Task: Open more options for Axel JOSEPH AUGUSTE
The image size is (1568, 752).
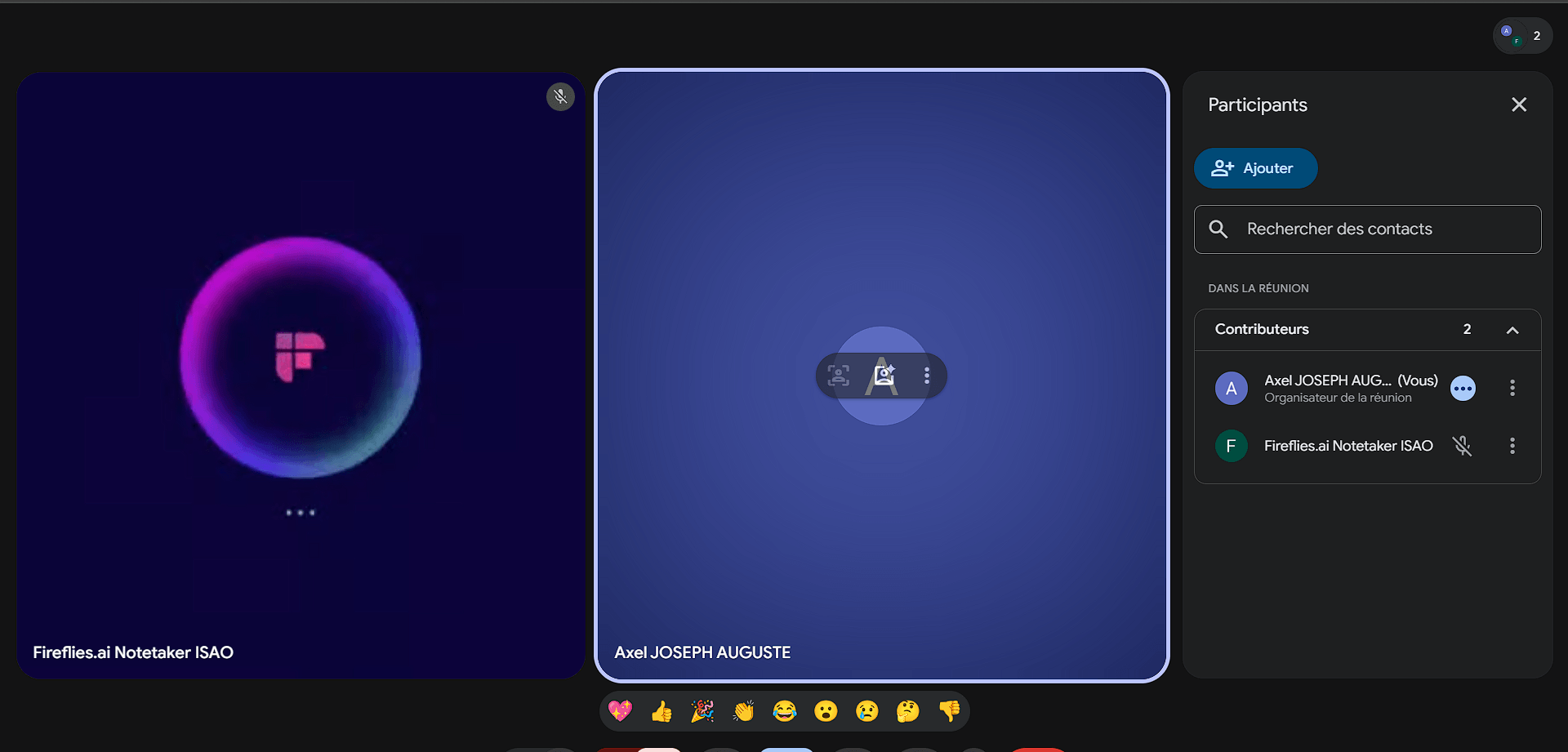Action: coord(1512,388)
